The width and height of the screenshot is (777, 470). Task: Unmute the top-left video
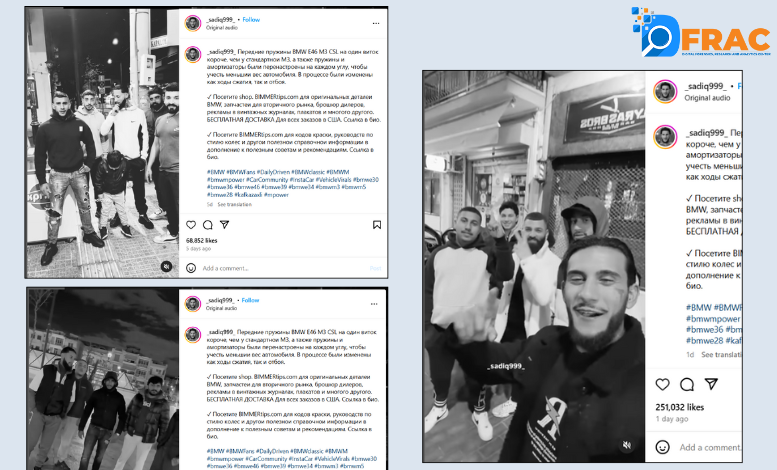[167, 267]
